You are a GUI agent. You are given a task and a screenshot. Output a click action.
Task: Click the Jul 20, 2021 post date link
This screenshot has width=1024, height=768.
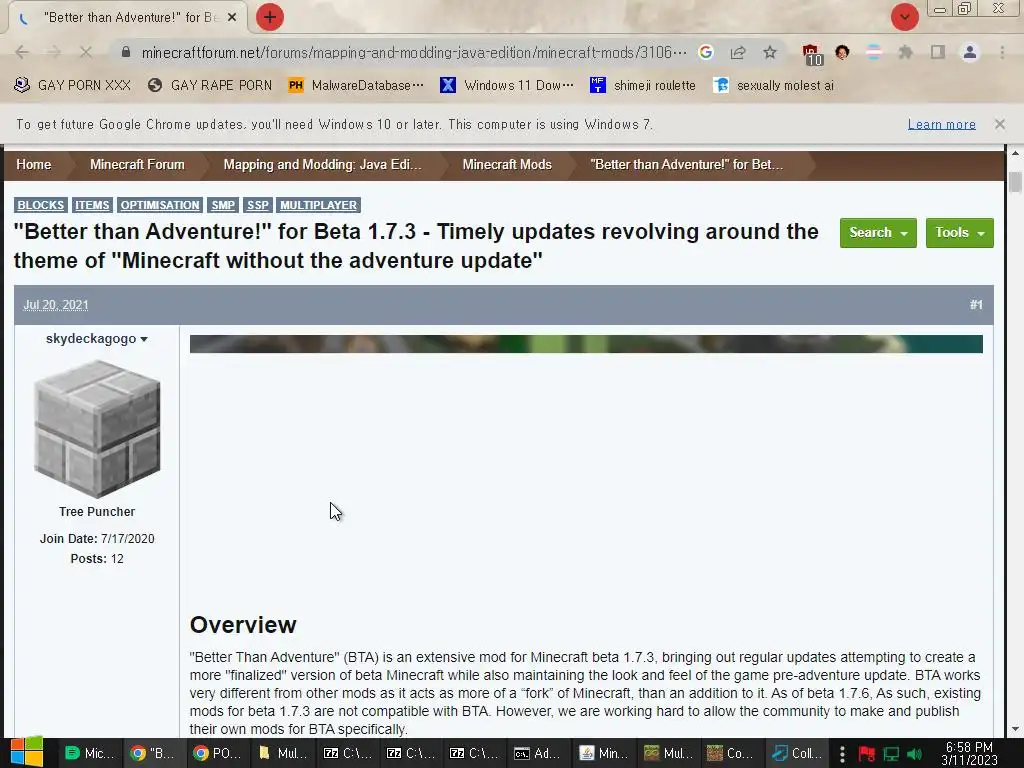tap(56, 305)
